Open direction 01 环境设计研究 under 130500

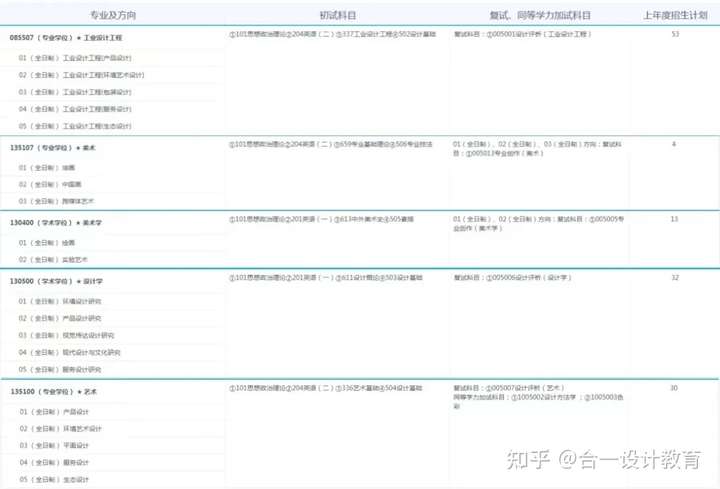[60, 301]
